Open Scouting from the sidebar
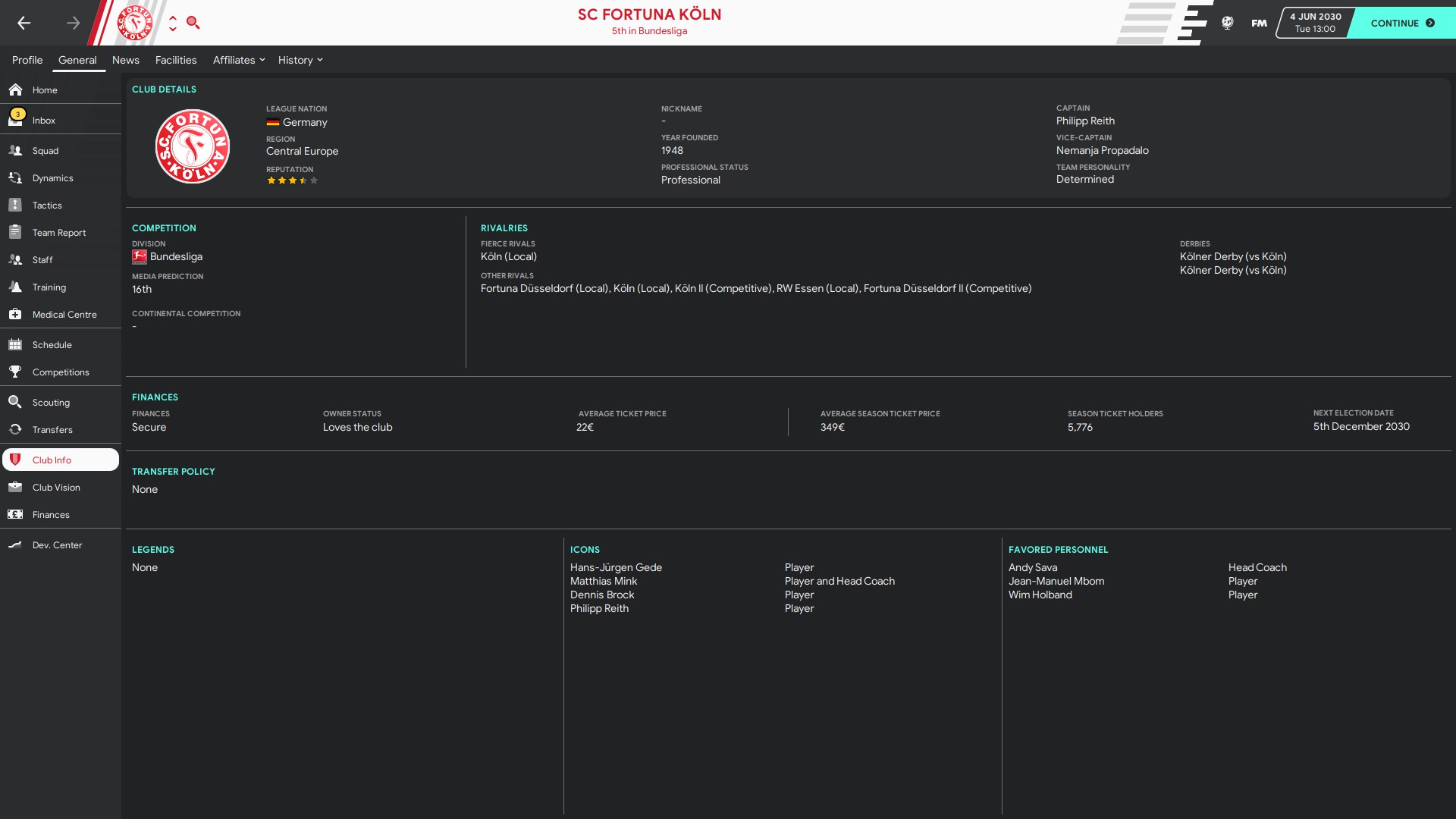The width and height of the screenshot is (1456, 819). 51,403
